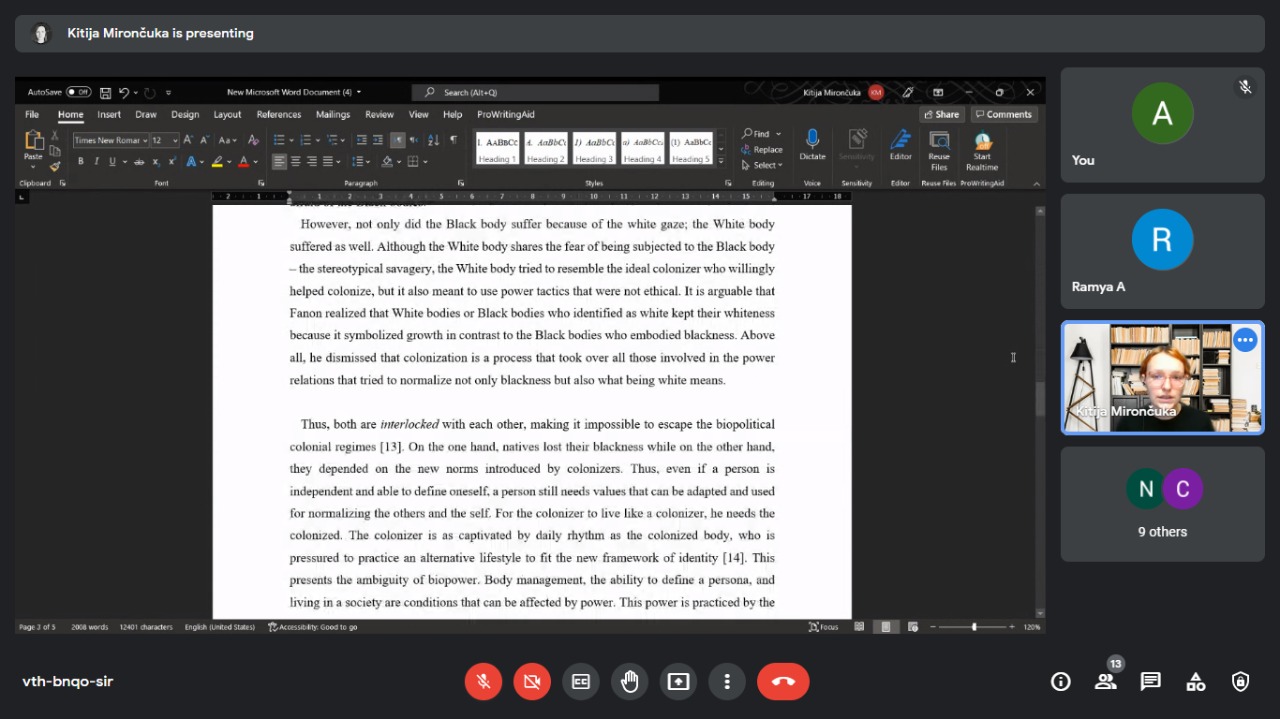The height and width of the screenshot is (719, 1280).
Task: Open the Editor tool in ribbon
Action: (901, 145)
